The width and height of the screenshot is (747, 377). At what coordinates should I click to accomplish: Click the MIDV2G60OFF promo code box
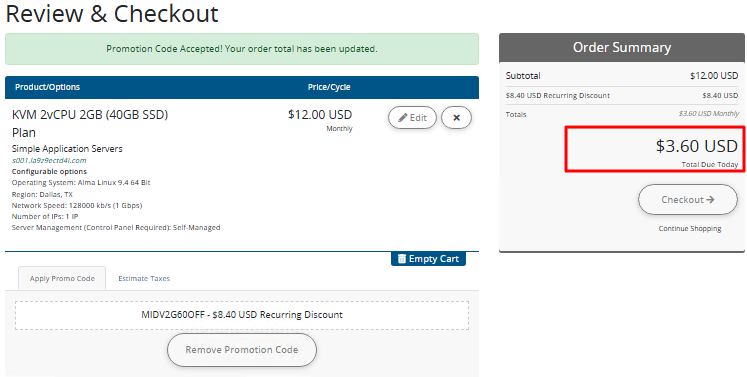(242, 315)
